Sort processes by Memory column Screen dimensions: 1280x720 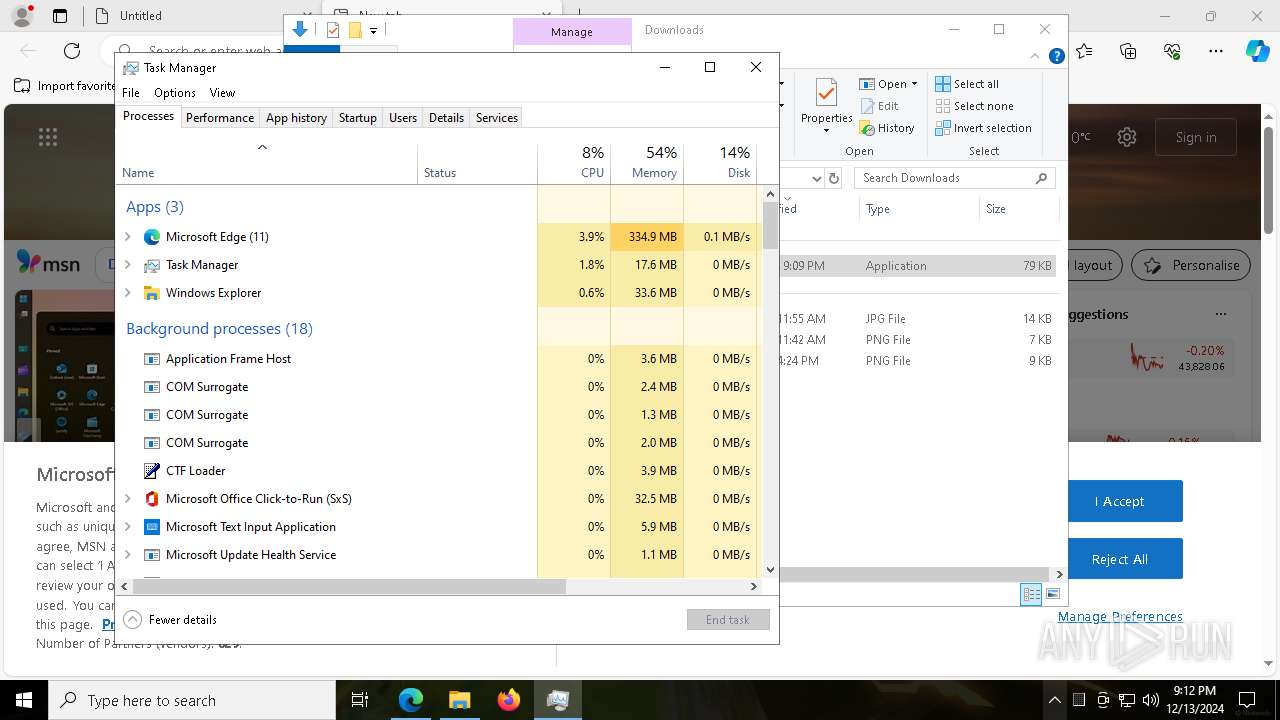click(x=646, y=163)
